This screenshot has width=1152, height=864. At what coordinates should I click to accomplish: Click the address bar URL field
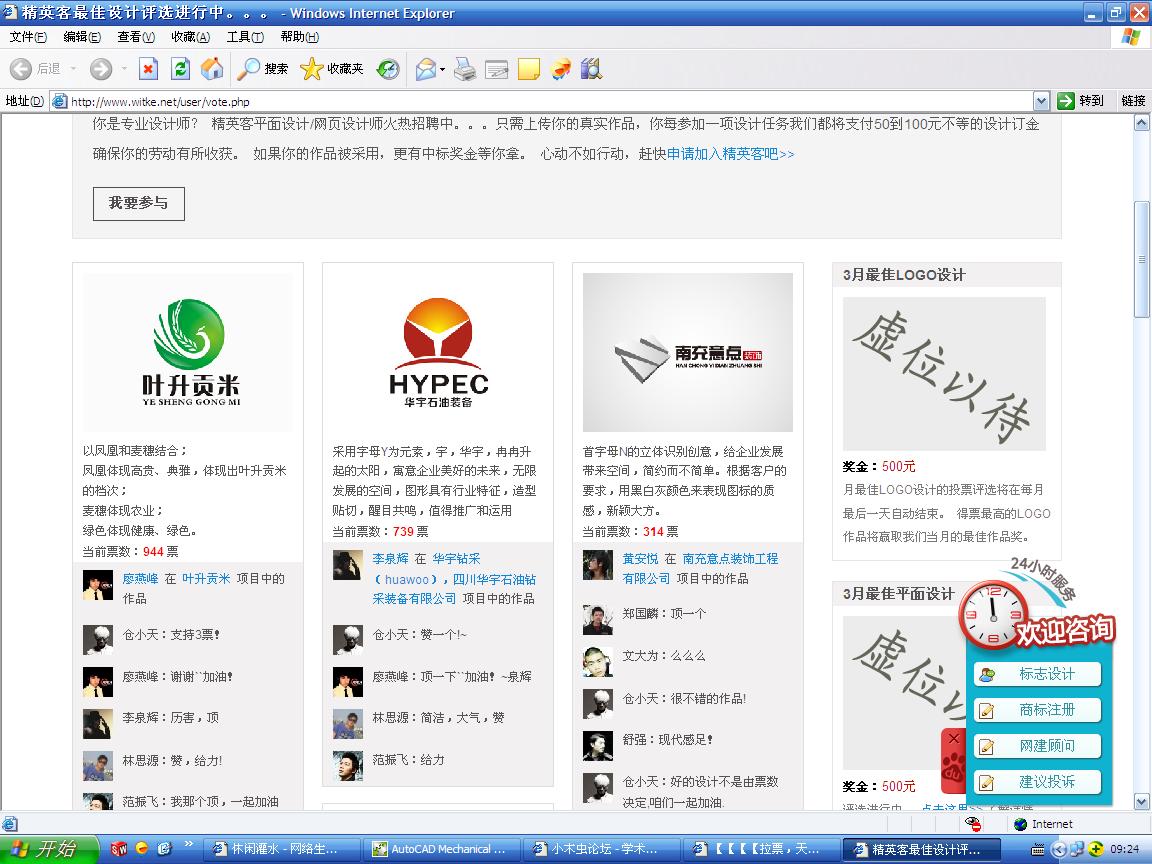click(542, 101)
